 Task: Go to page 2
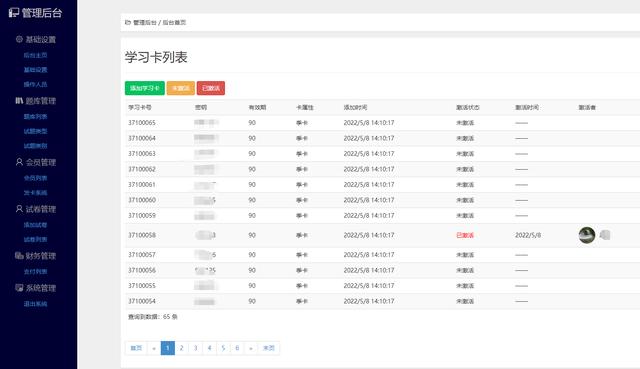click(x=182, y=348)
